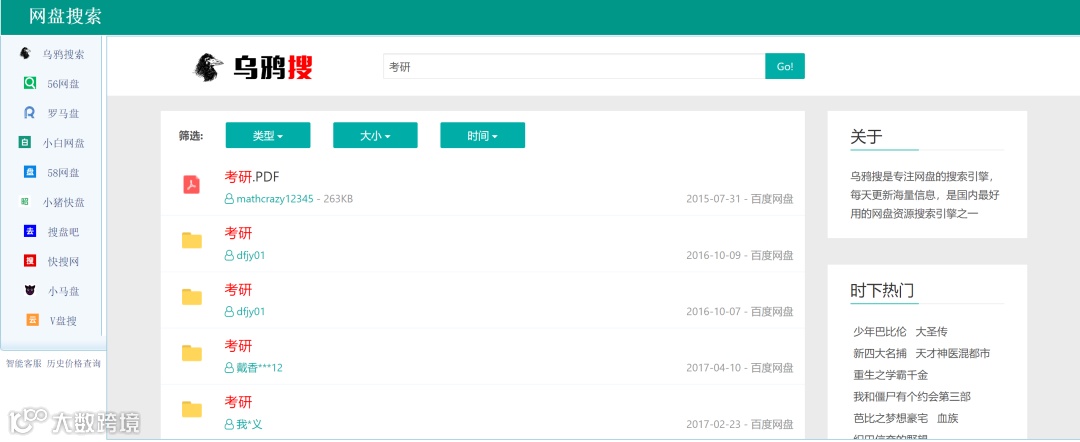Screen dimensions: 1080x442
Task: Click the folder icon dated 2016-10-09
Action: [x=191, y=241]
